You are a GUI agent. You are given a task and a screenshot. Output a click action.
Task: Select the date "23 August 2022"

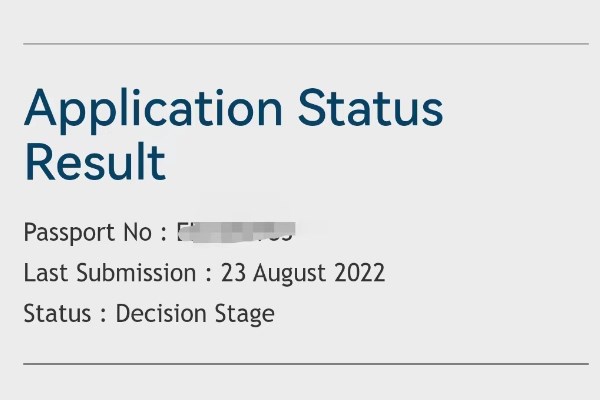point(303,273)
